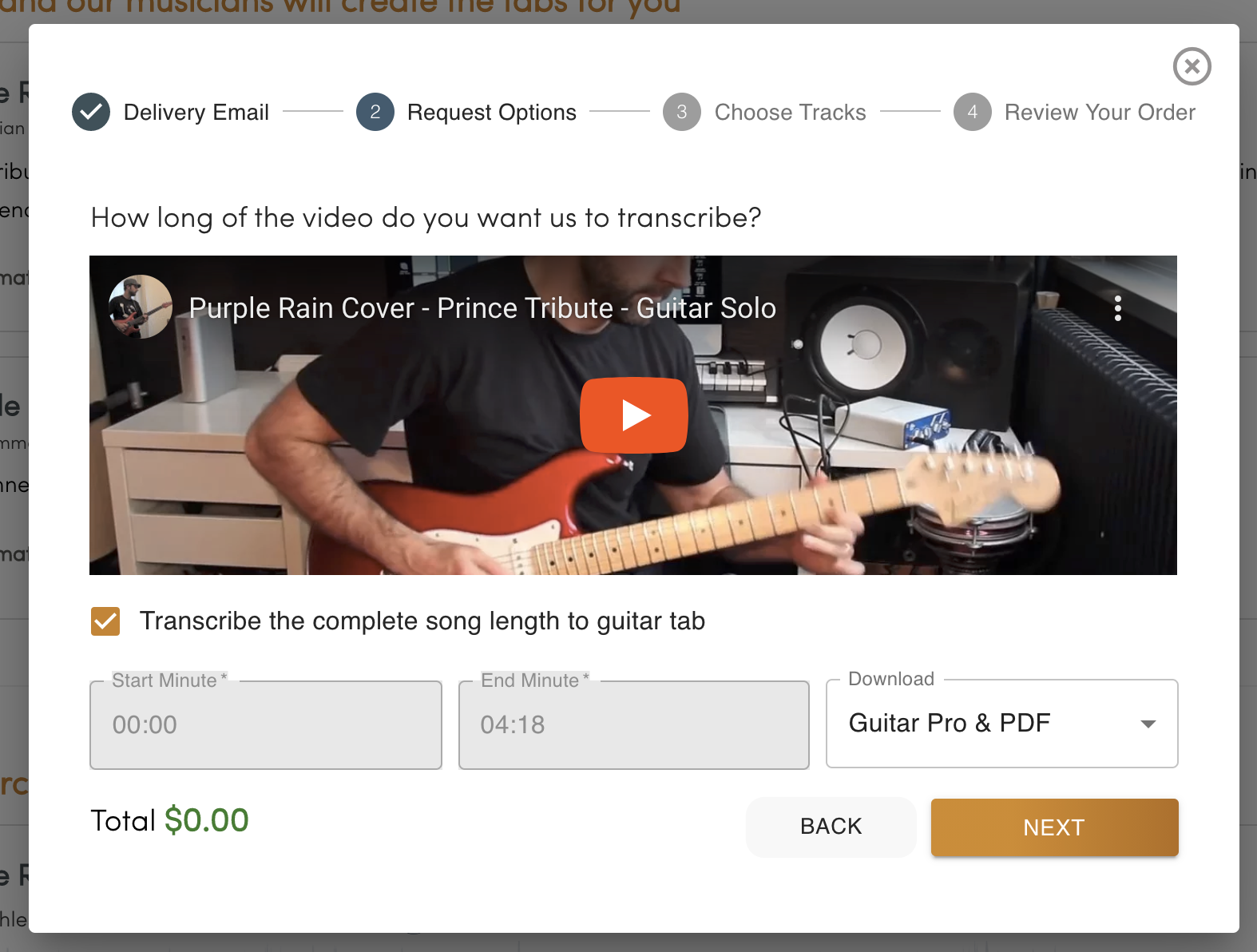This screenshot has height=952, width=1257.
Task: Go to the Delivery Email step
Action: coord(196,113)
